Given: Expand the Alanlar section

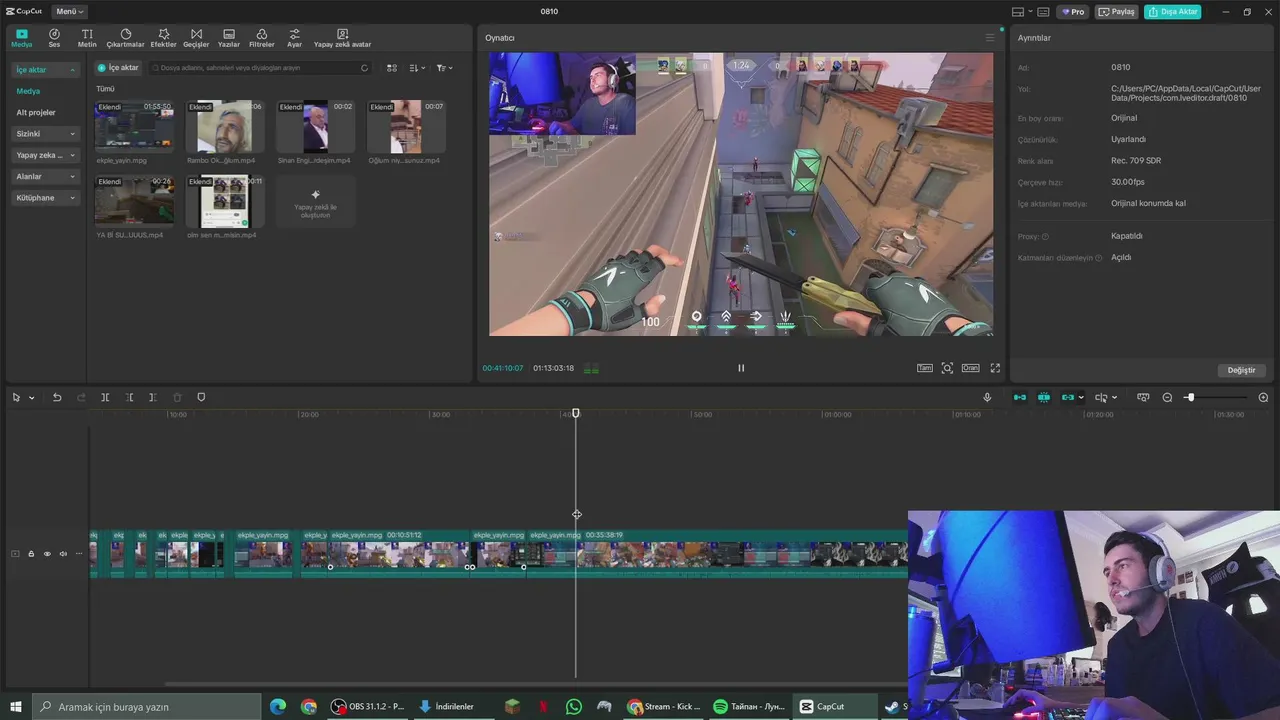Looking at the screenshot, I should click(x=46, y=176).
